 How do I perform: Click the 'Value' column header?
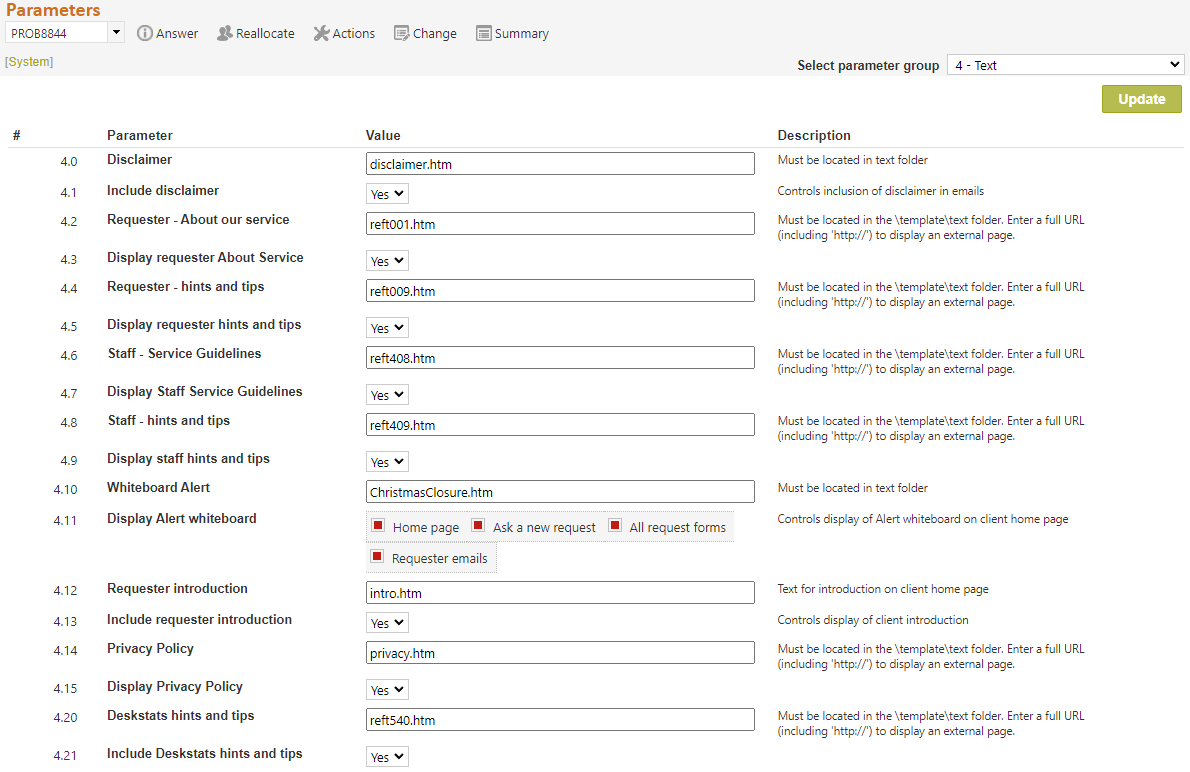pyautogui.click(x=383, y=135)
